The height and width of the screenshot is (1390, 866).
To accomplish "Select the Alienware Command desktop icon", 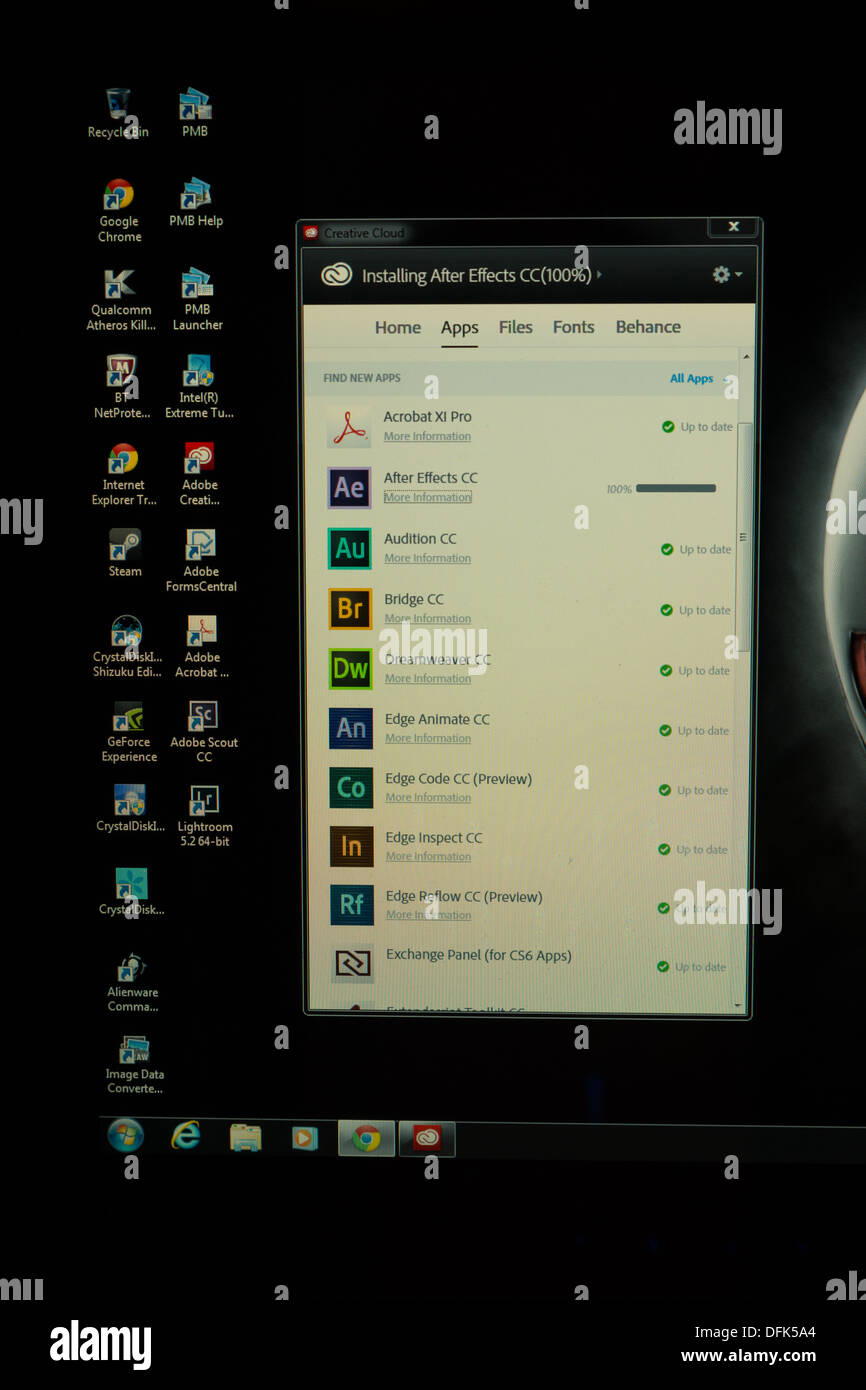I will point(133,982).
